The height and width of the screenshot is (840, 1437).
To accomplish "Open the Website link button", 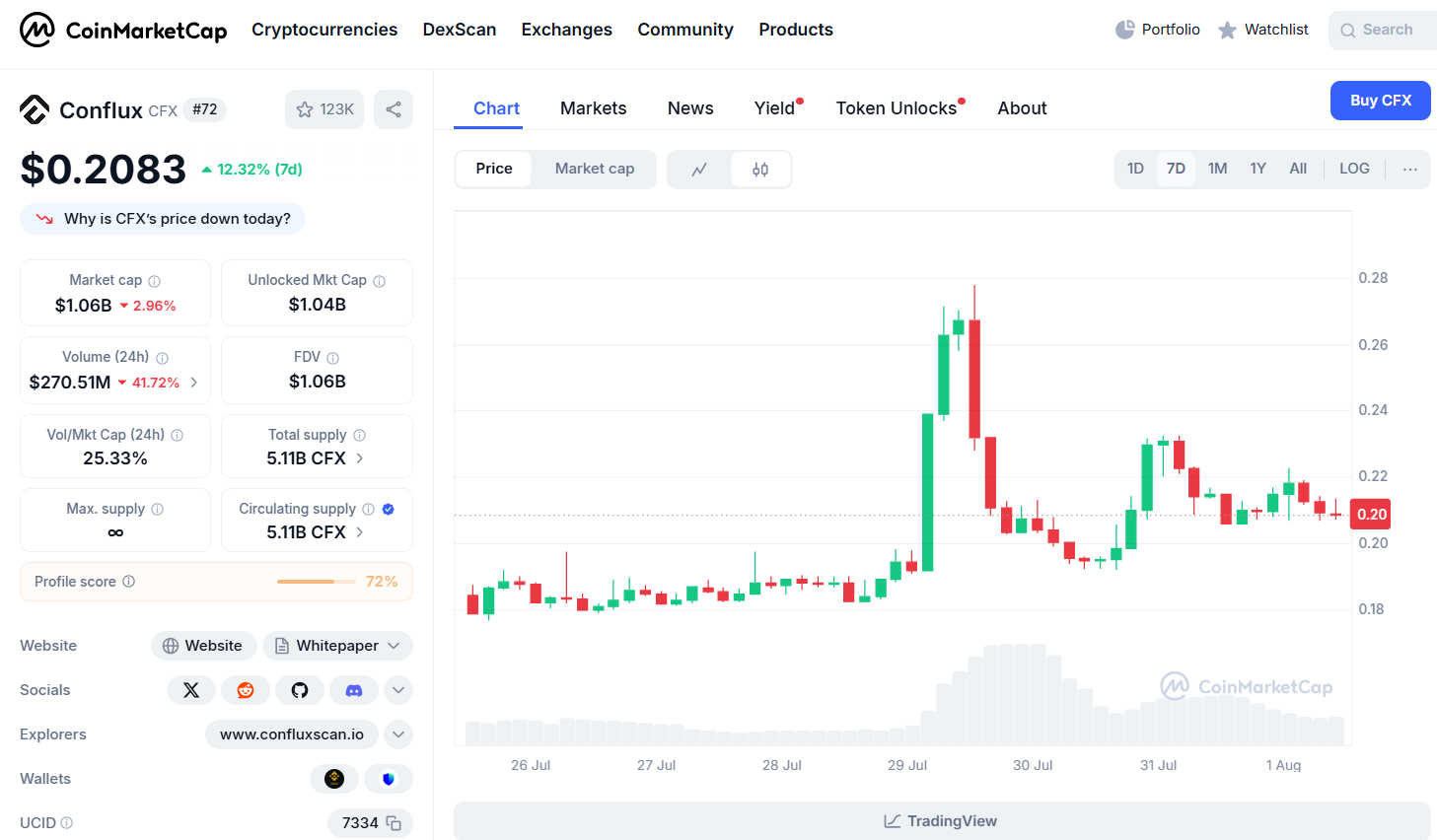I will point(203,646).
